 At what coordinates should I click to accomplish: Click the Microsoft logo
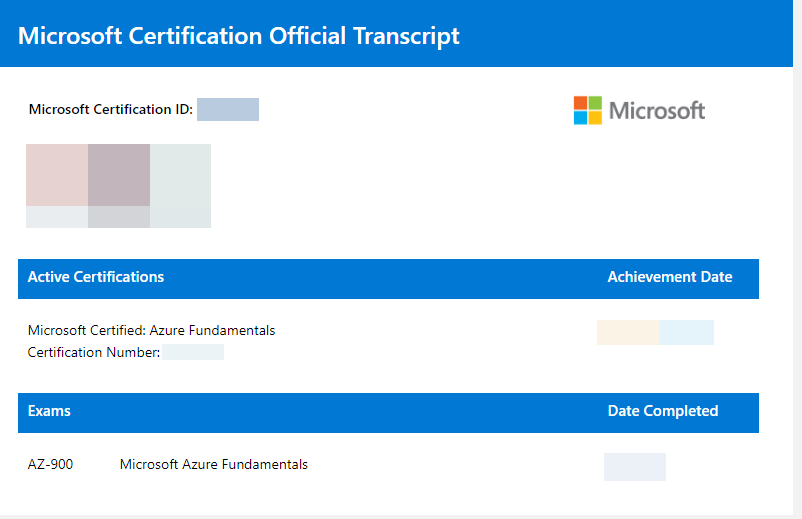[639, 110]
